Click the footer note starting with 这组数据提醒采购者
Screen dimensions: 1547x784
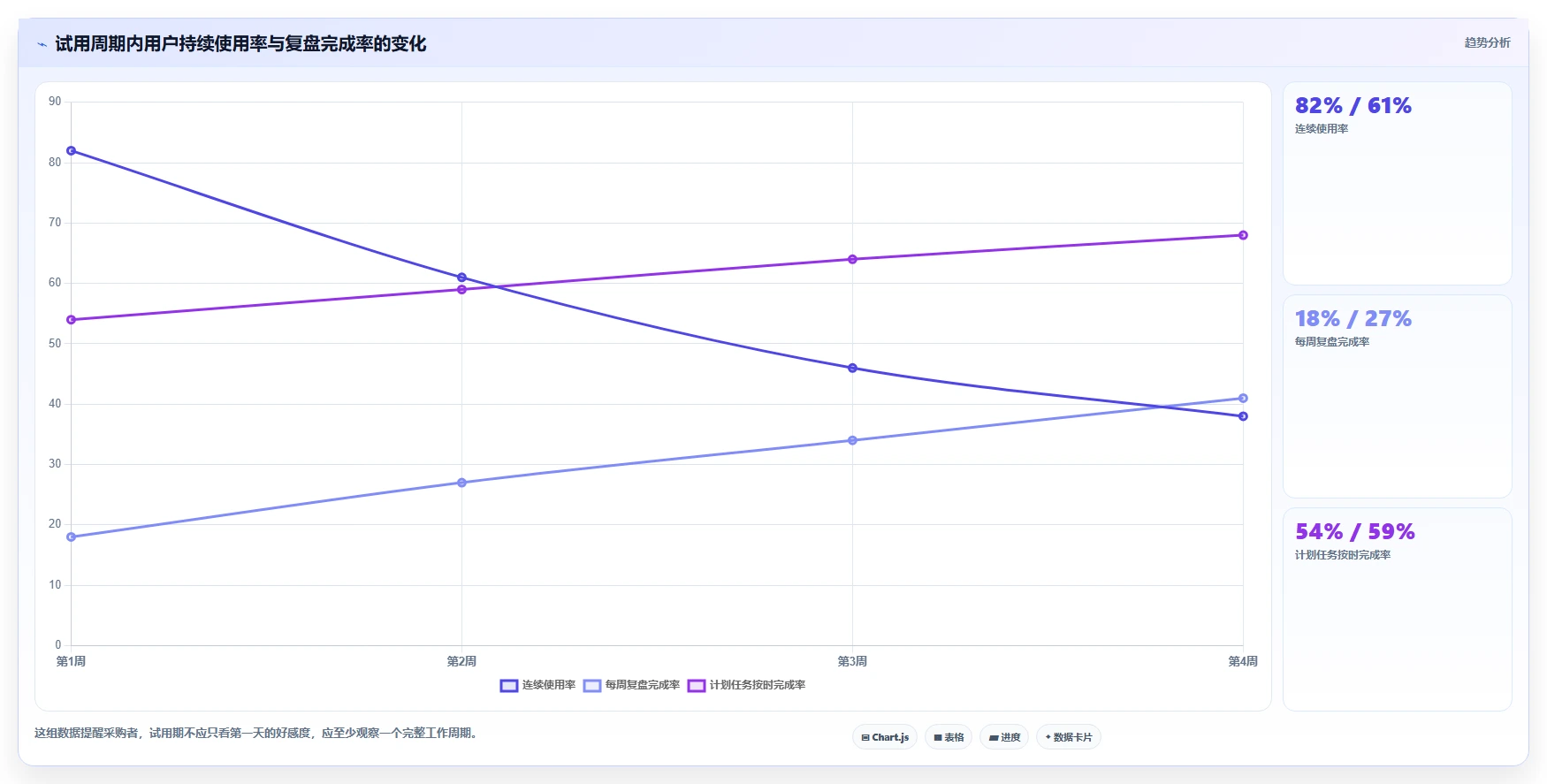coord(258,733)
